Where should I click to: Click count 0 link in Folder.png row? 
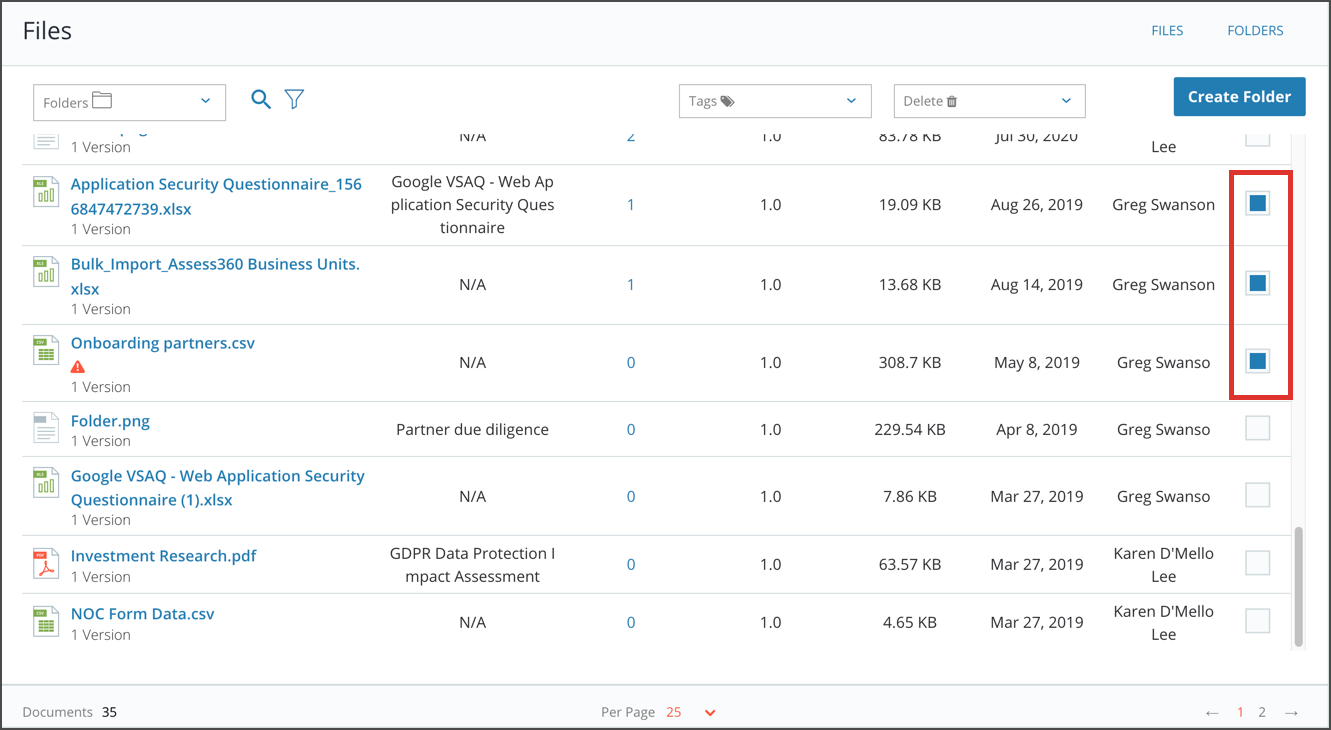tap(631, 430)
